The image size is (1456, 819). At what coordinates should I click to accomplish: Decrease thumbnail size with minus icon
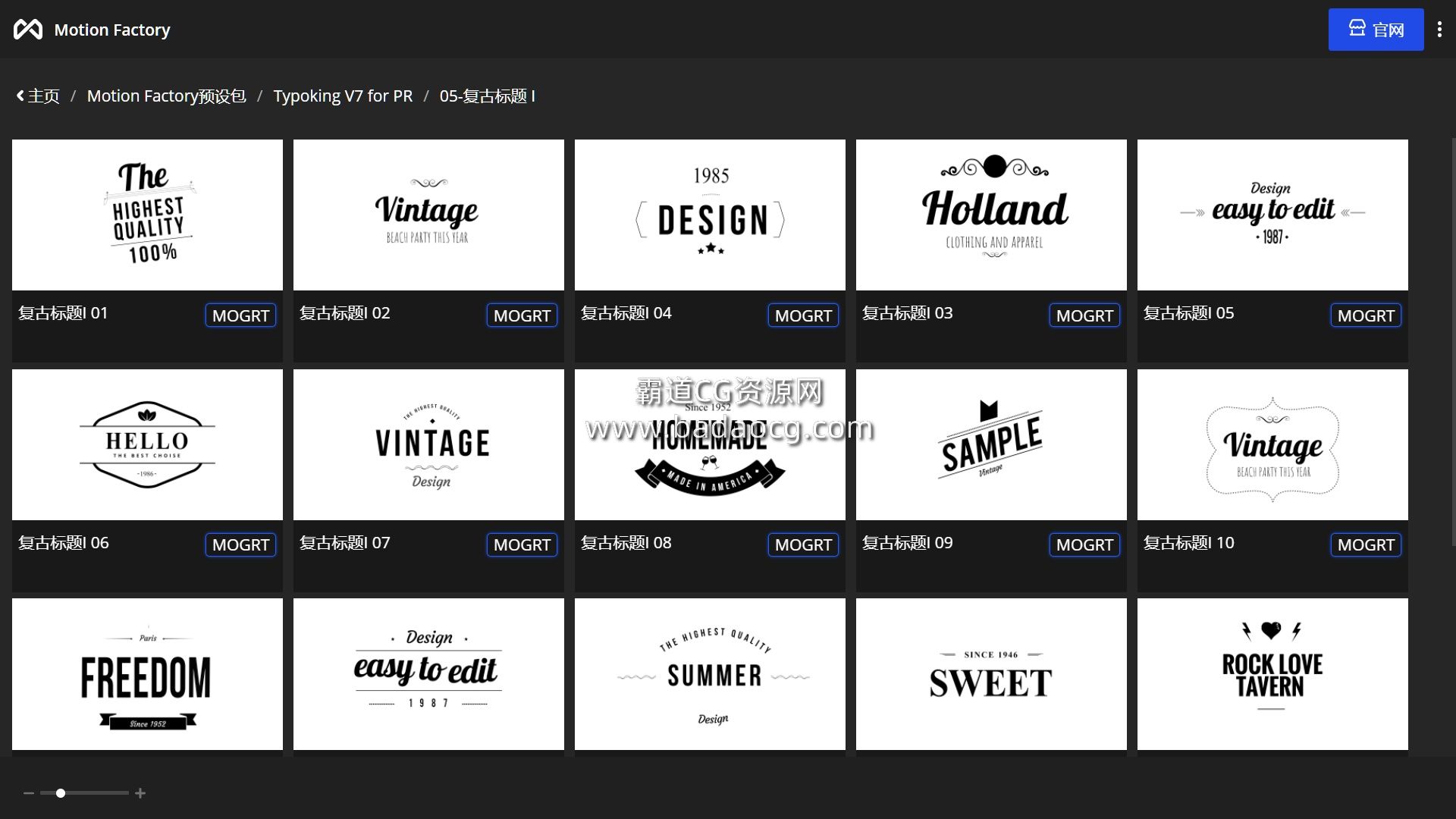tap(29, 793)
